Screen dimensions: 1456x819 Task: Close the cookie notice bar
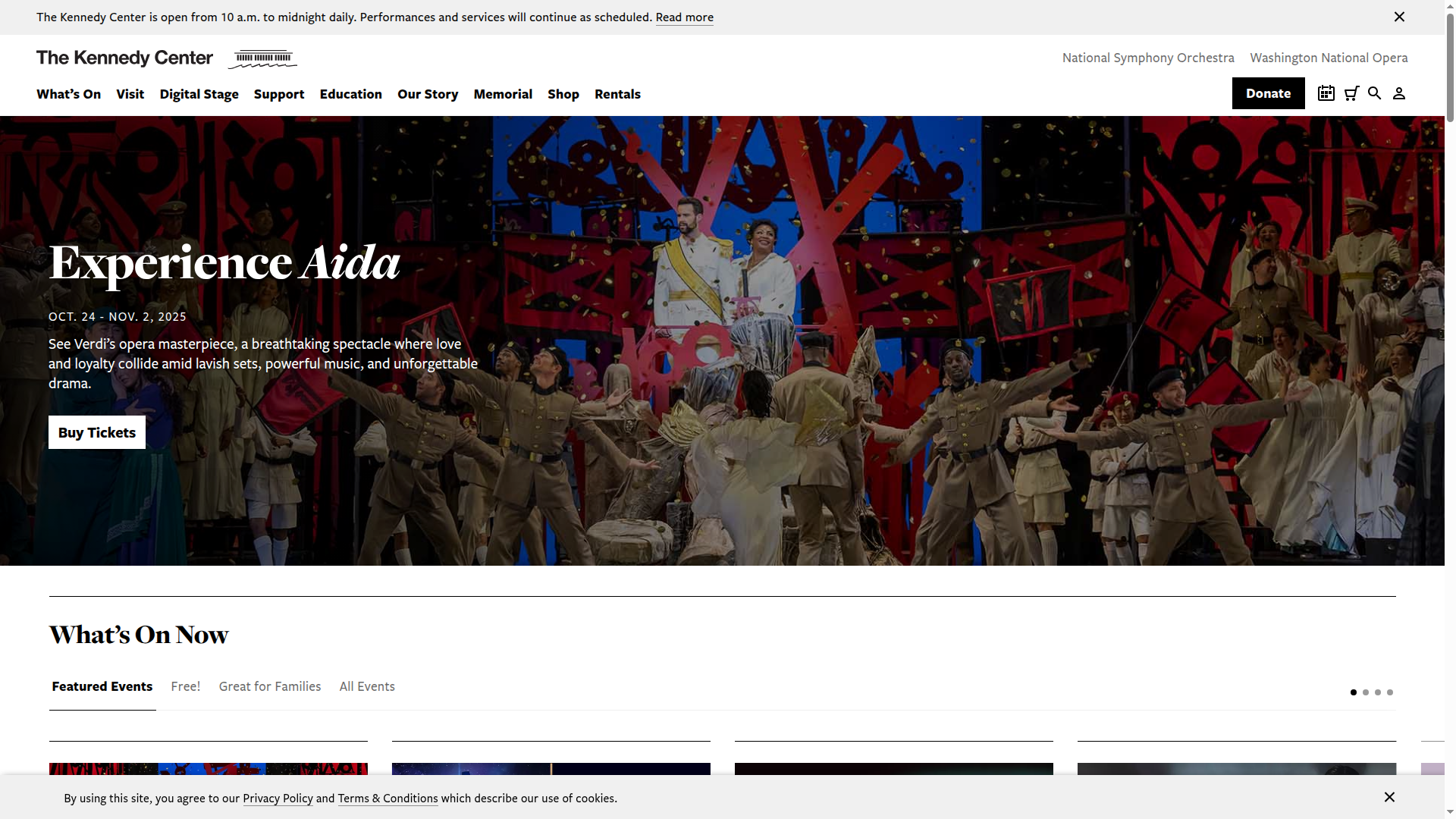1389,797
